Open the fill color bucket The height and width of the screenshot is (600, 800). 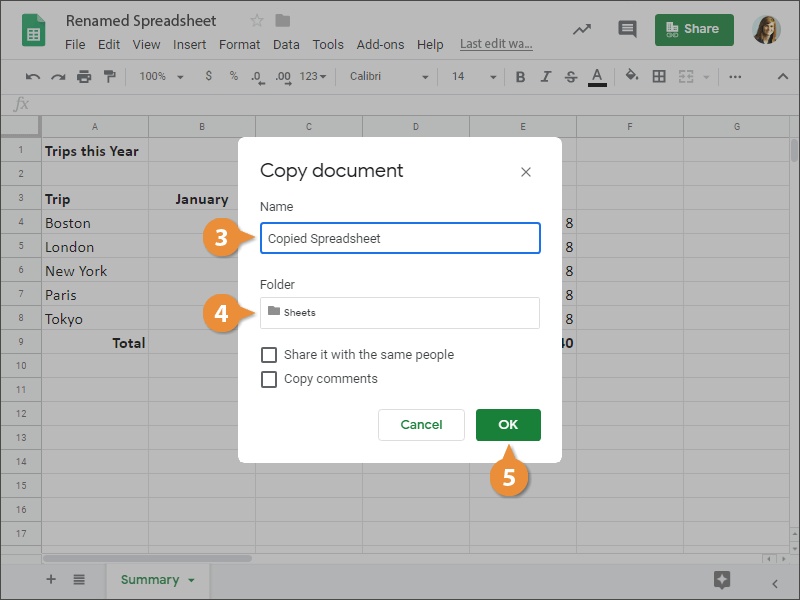click(x=631, y=76)
